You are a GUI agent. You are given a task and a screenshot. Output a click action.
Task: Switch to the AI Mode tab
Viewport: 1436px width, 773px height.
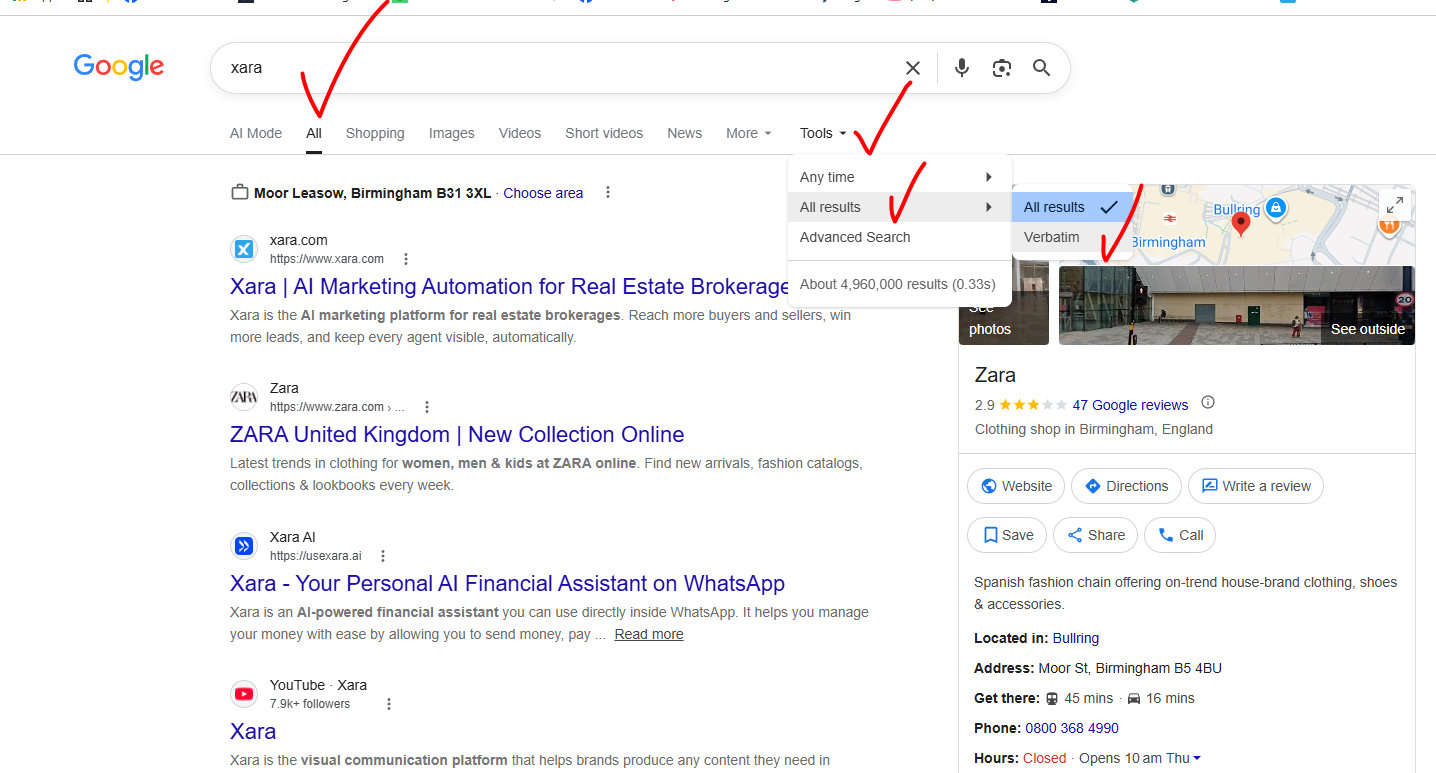click(x=256, y=133)
